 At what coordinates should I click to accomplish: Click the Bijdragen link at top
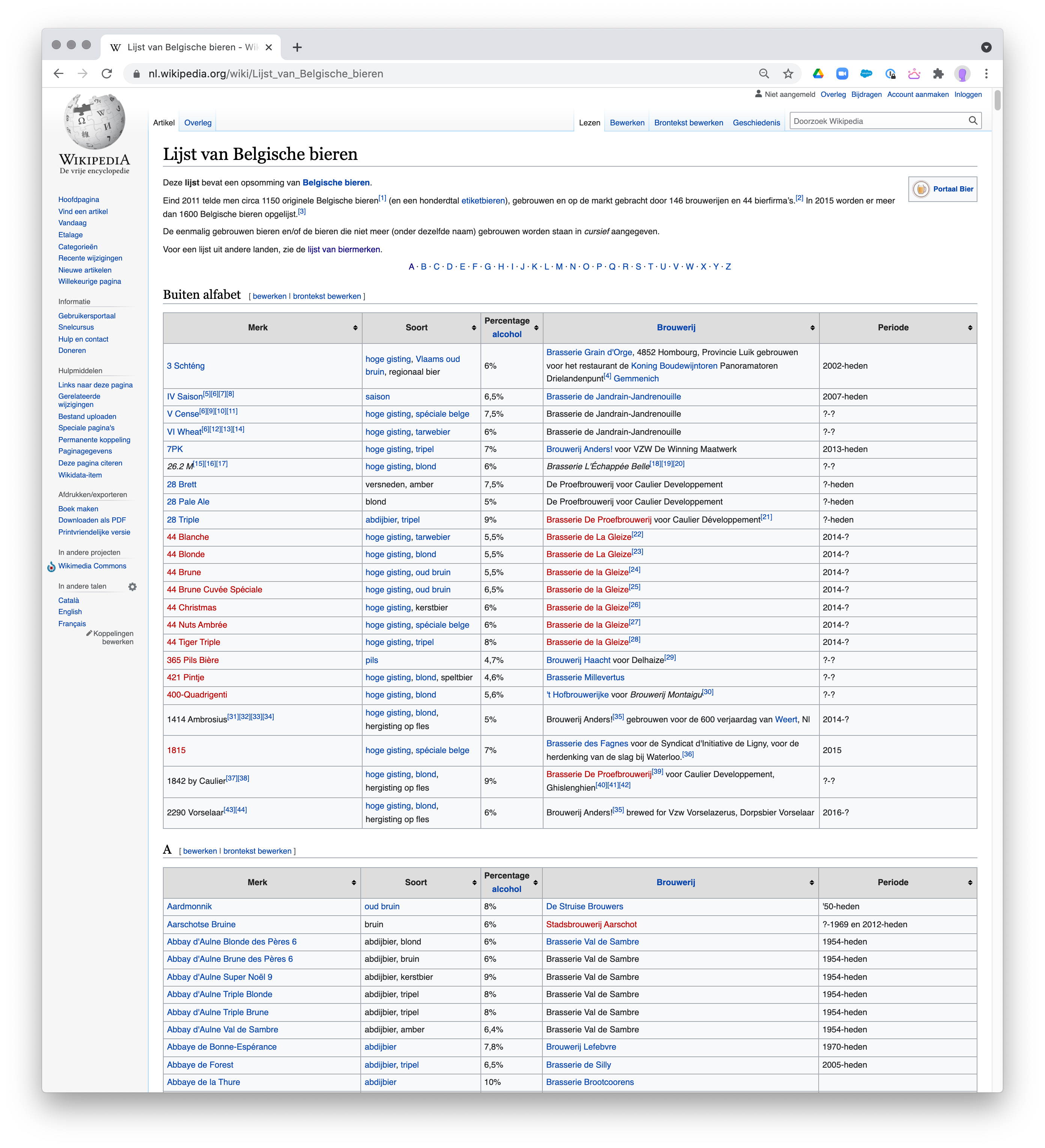(866, 95)
